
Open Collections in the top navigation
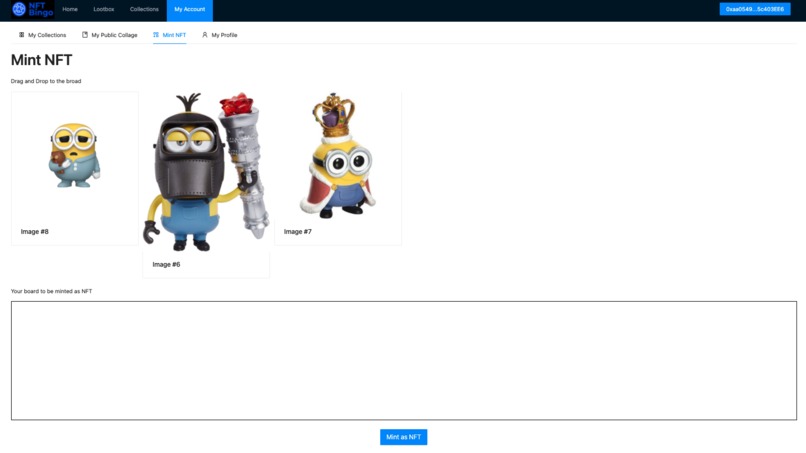click(x=144, y=9)
